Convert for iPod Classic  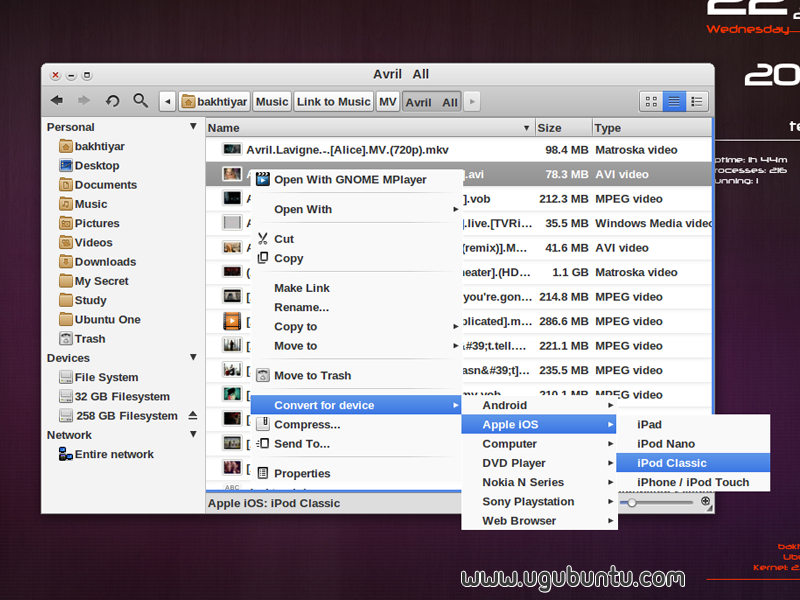[x=693, y=463]
